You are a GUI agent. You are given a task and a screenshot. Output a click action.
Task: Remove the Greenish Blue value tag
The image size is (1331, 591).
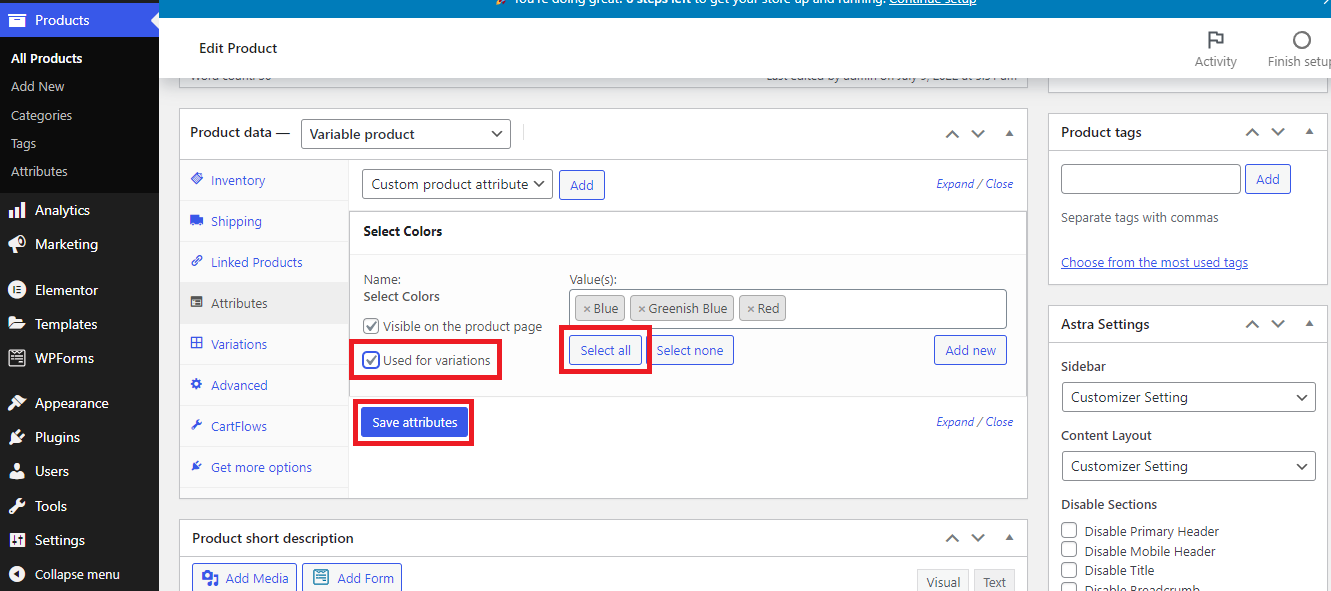pos(642,309)
